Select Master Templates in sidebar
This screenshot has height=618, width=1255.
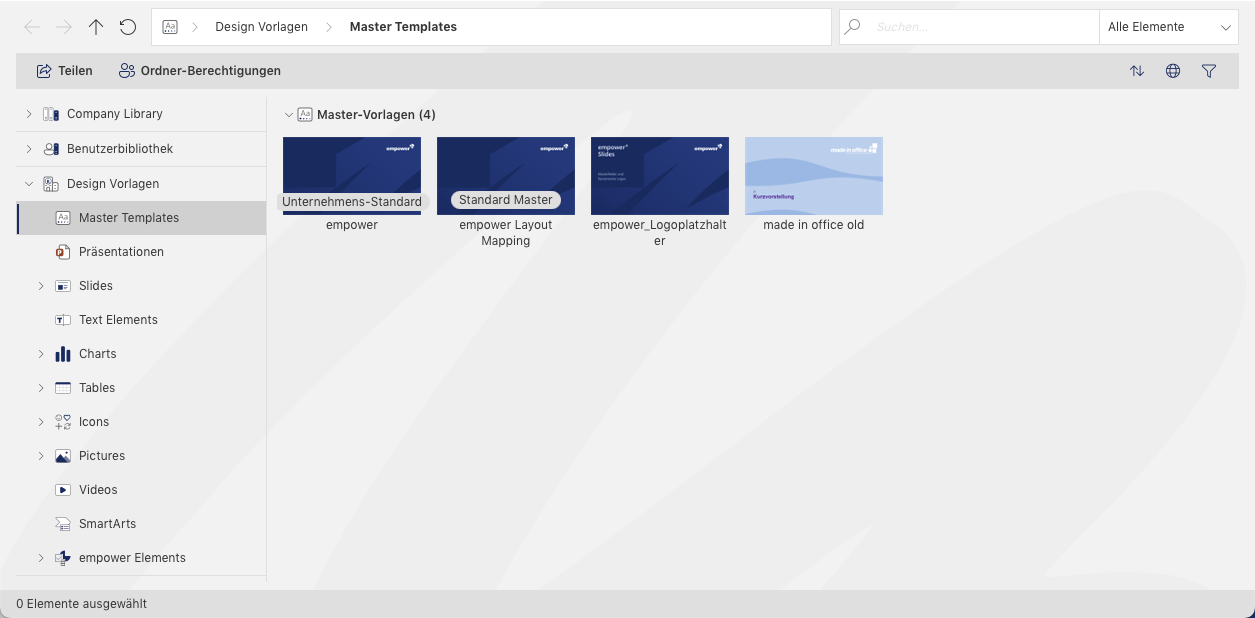pos(142,218)
